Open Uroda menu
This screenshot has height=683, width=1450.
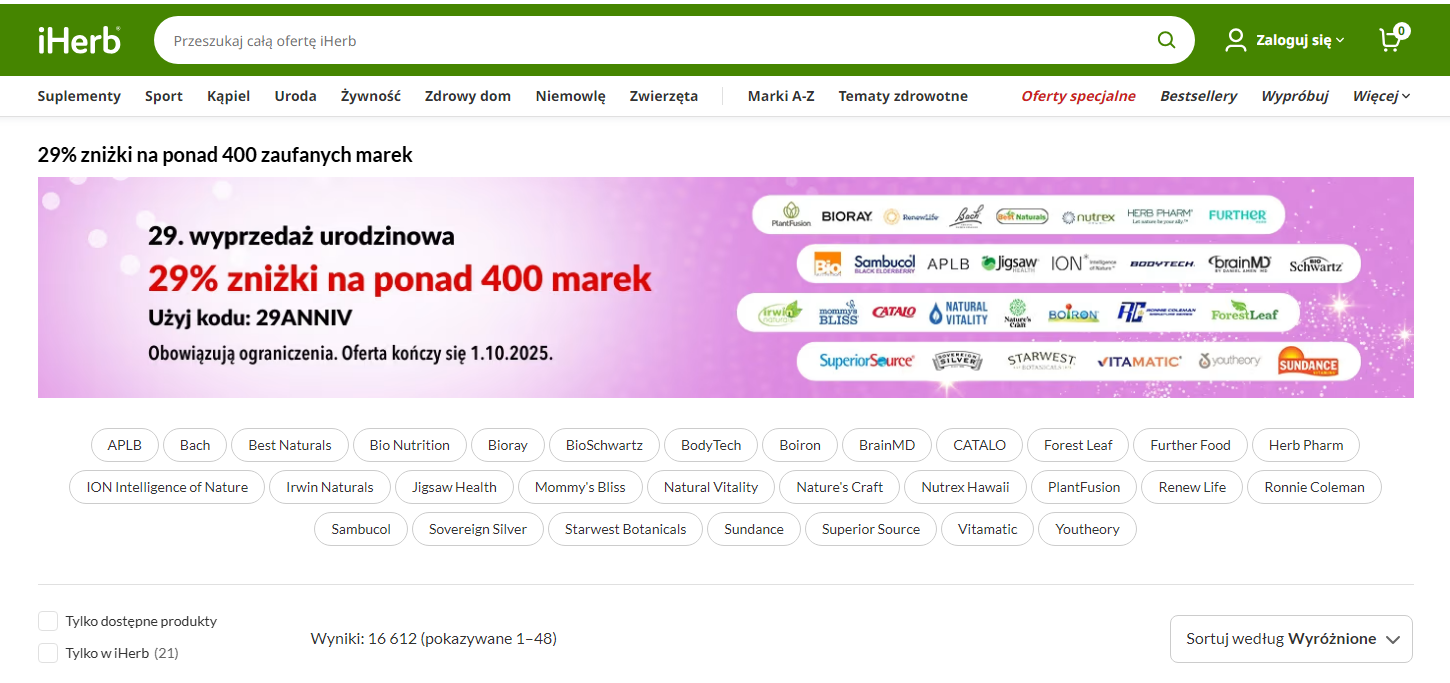pos(296,96)
